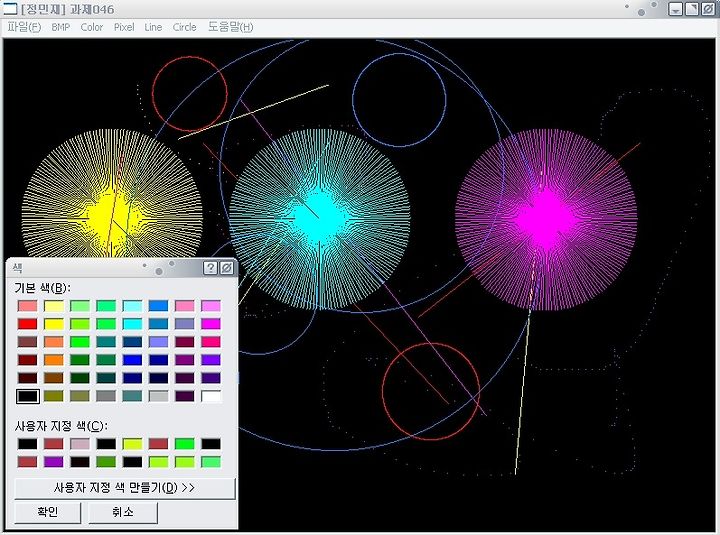The height and width of the screenshot is (535, 720).
Task: Open the Color menu
Action: click(x=92, y=27)
